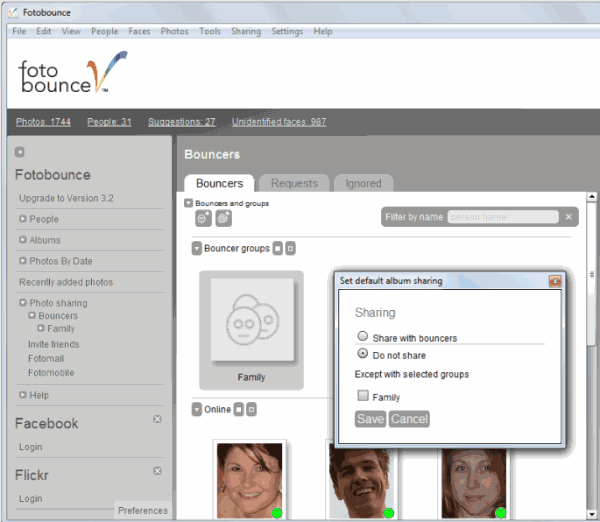Click first square icon beside Online

click(239, 410)
